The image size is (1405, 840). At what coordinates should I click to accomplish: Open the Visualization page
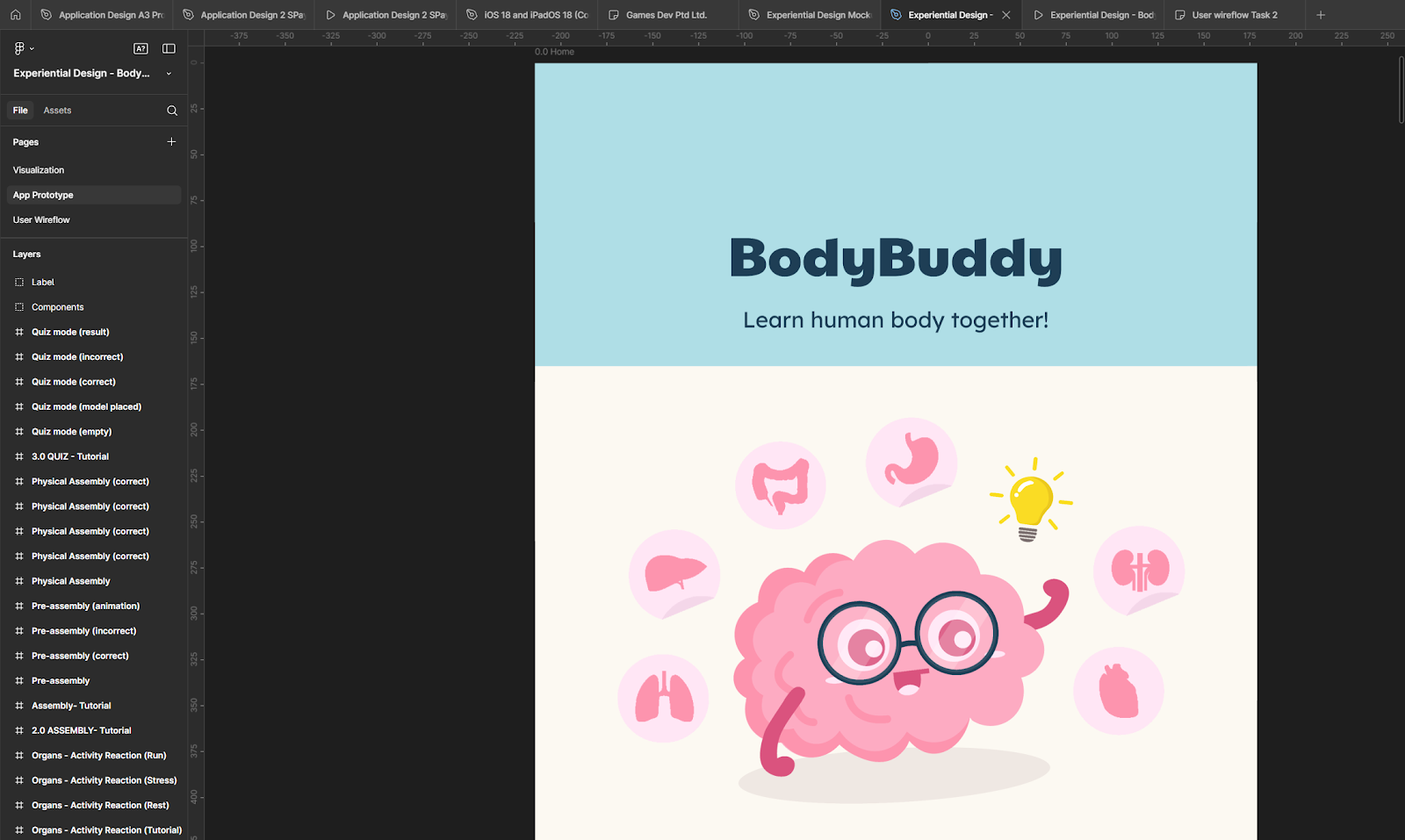[x=39, y=170]
